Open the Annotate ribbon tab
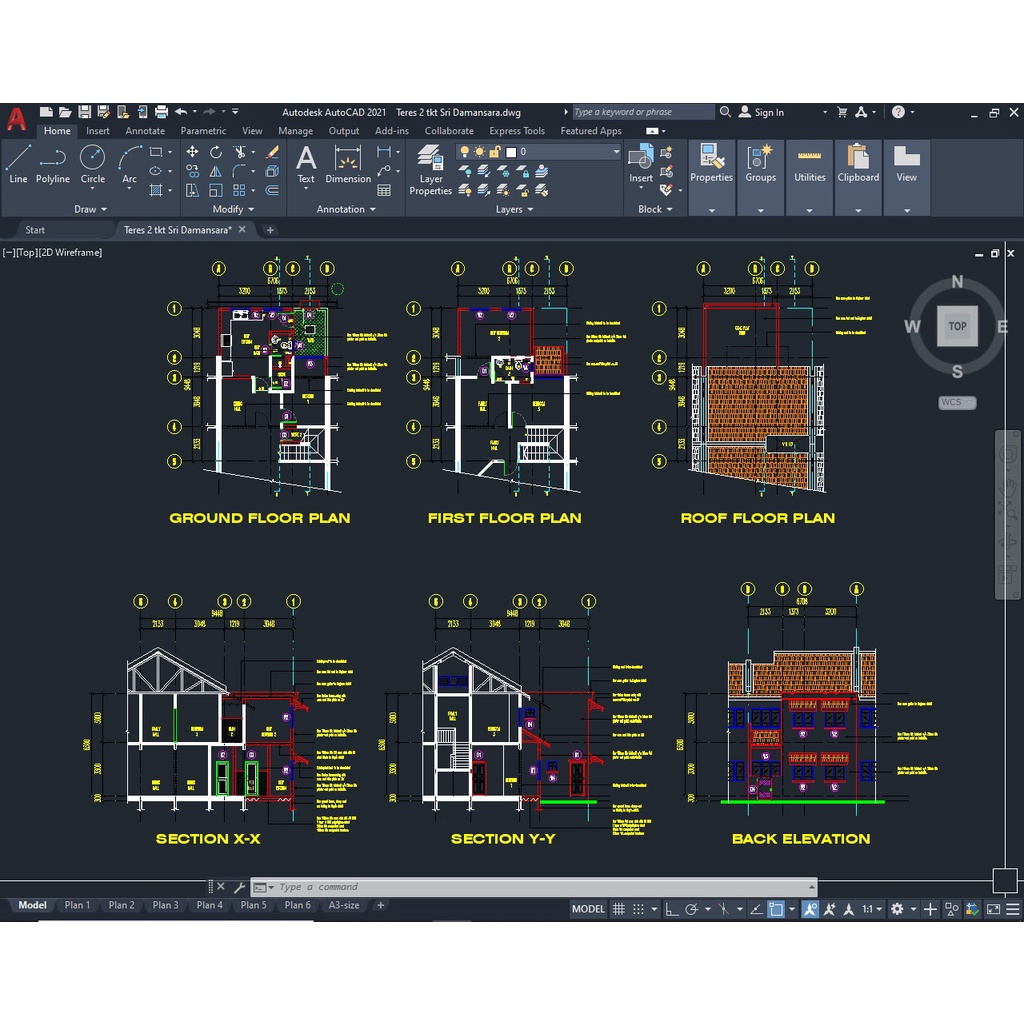 (x=145, y=131)
